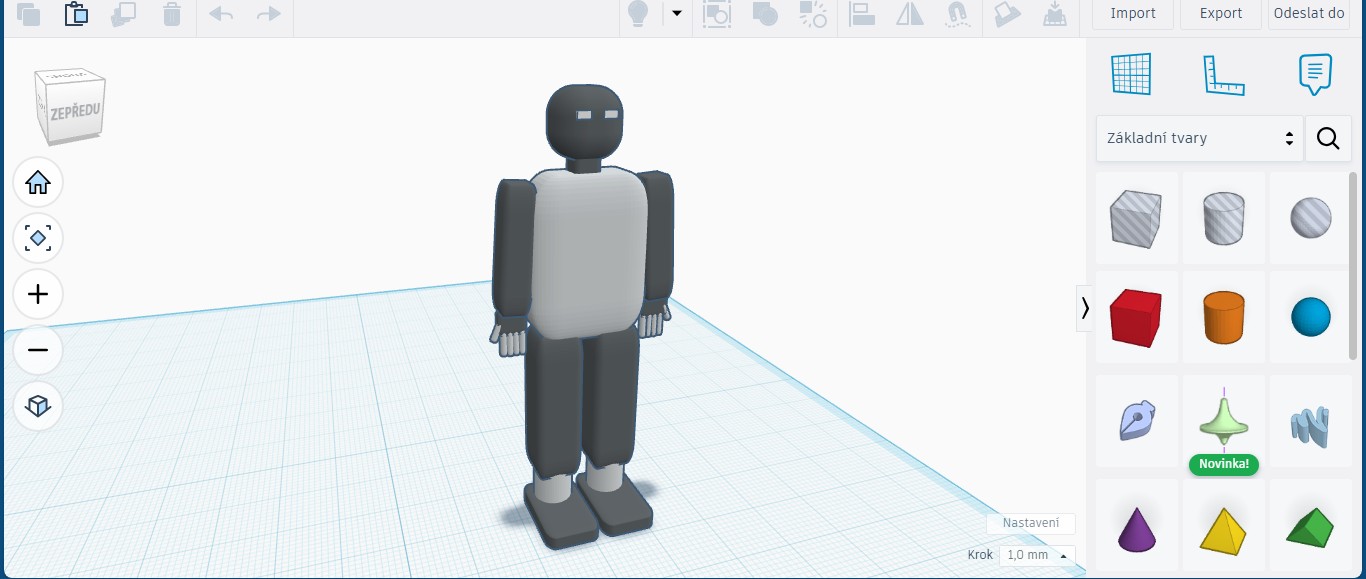This screenshot has height=579, width=1366.
Task: Click the Import button
Action: [1133, 13]
